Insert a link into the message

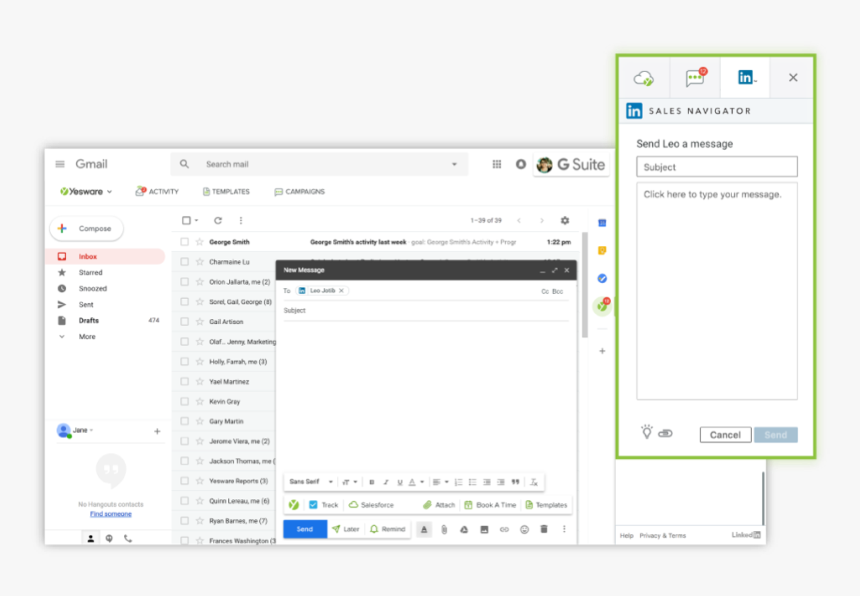(x=504, y=529)
